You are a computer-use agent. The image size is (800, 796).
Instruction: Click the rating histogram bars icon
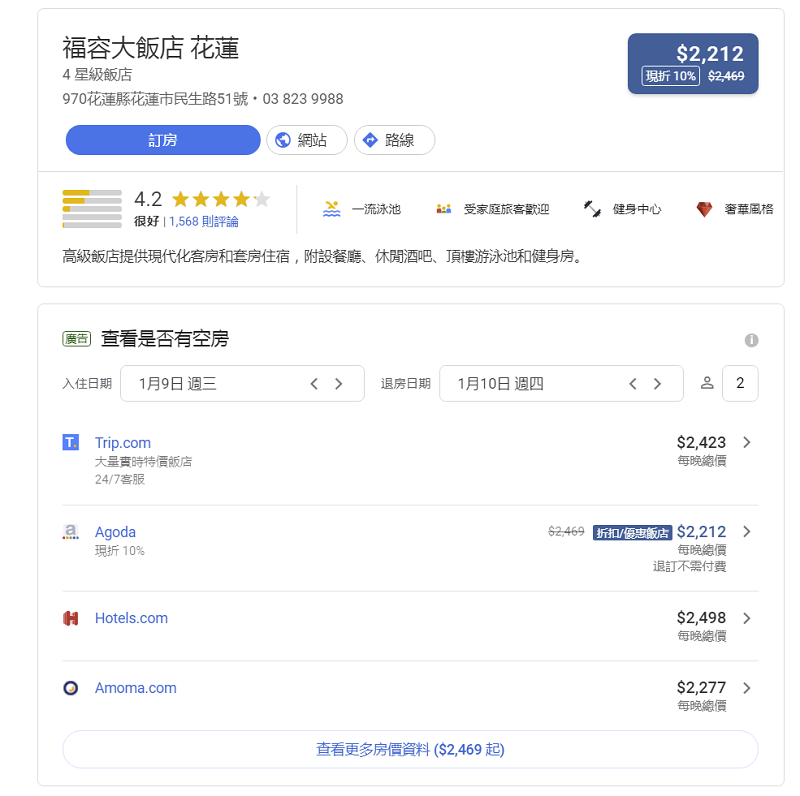point(92,209)
